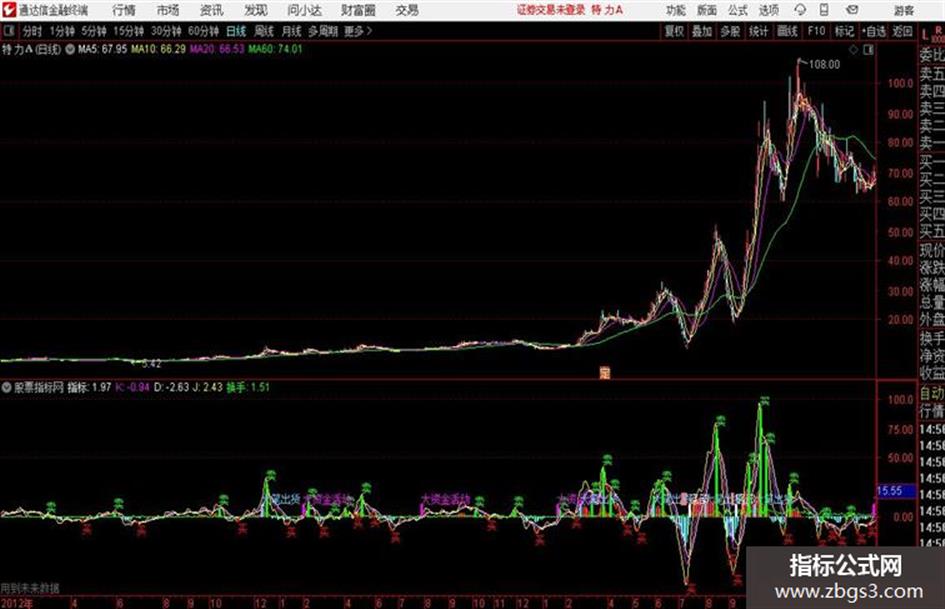Click the 108.00 high price label
The width and height of the screenshot is (945, 609).
click(x=824, y=64)
